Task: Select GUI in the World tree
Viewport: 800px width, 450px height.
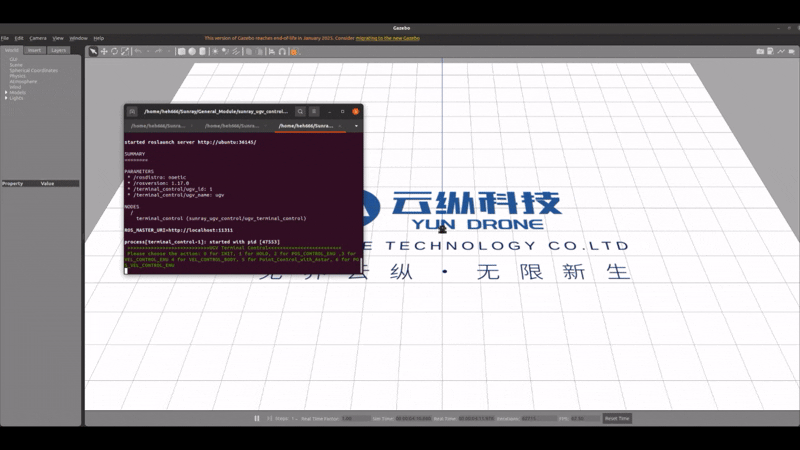Action: [x=13, y=59]
